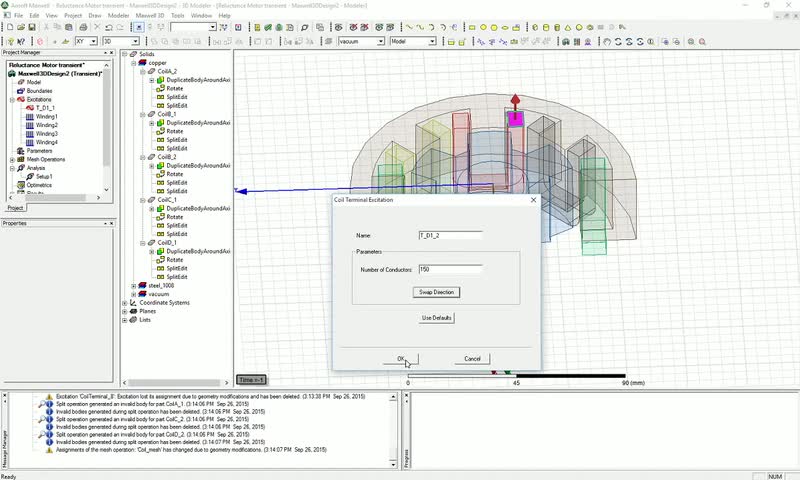Expand the Lists node

[x=124, y=320]
